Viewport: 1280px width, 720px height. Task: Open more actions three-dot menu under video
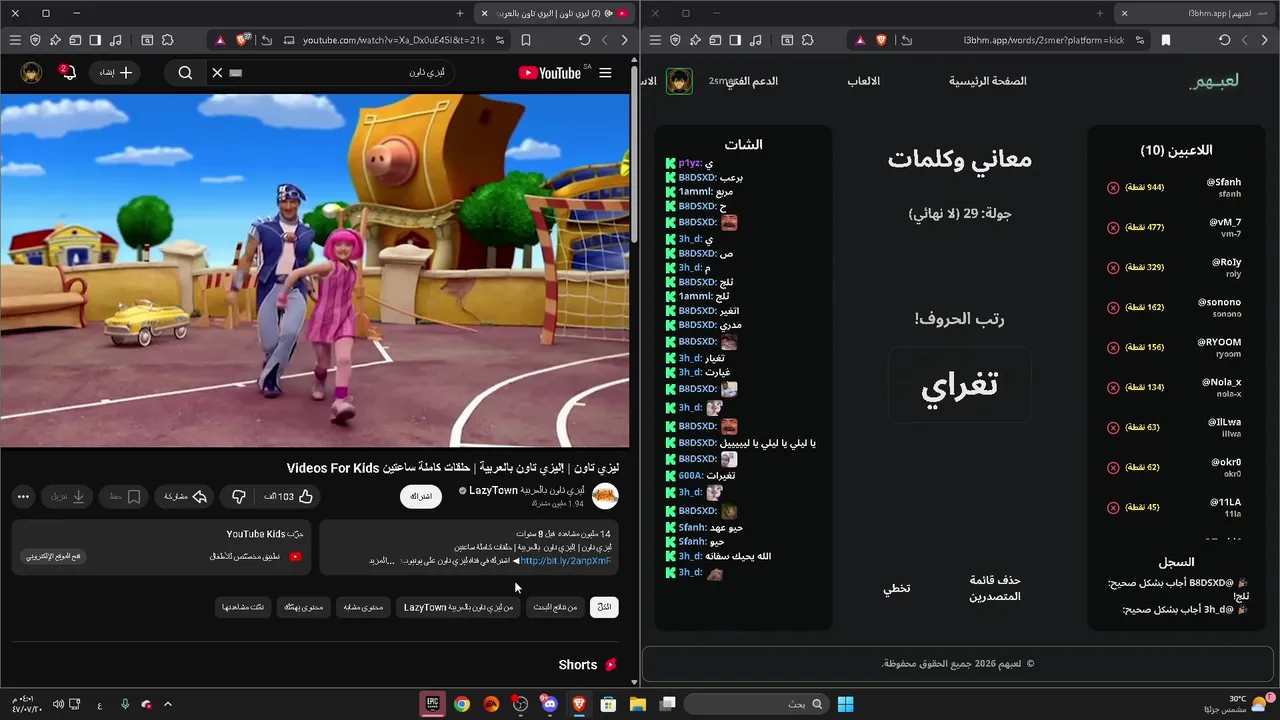[x=23, y=496]
